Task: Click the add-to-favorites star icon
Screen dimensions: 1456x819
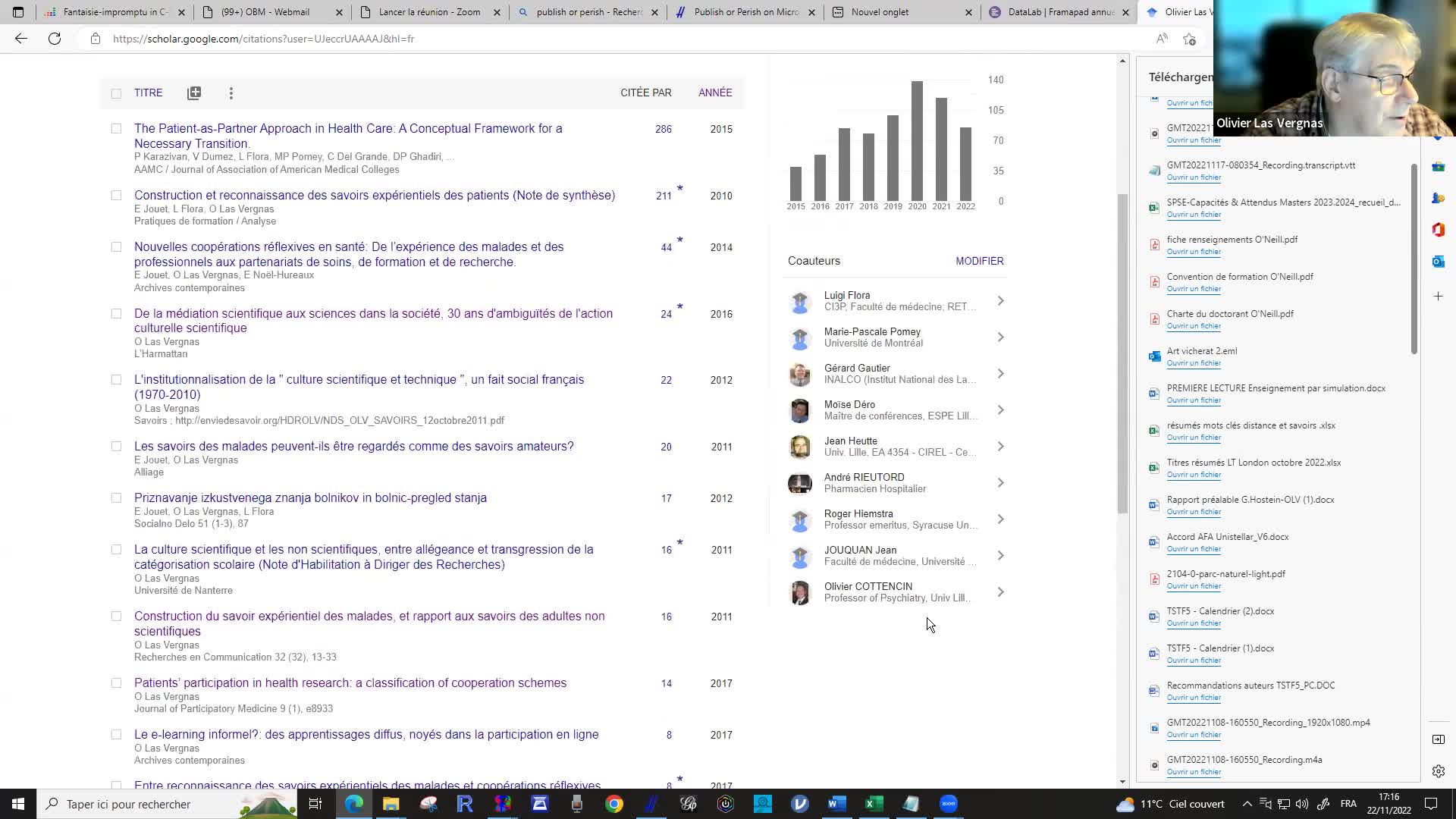Action: (1189, 39)
